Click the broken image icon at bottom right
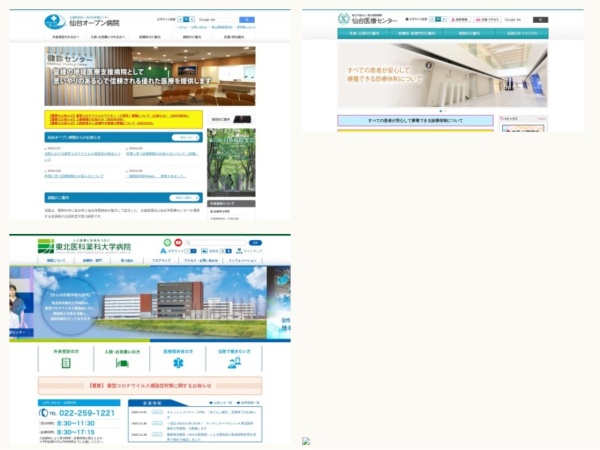This screenshot has height=450, width=600. [x=306, y=441]
